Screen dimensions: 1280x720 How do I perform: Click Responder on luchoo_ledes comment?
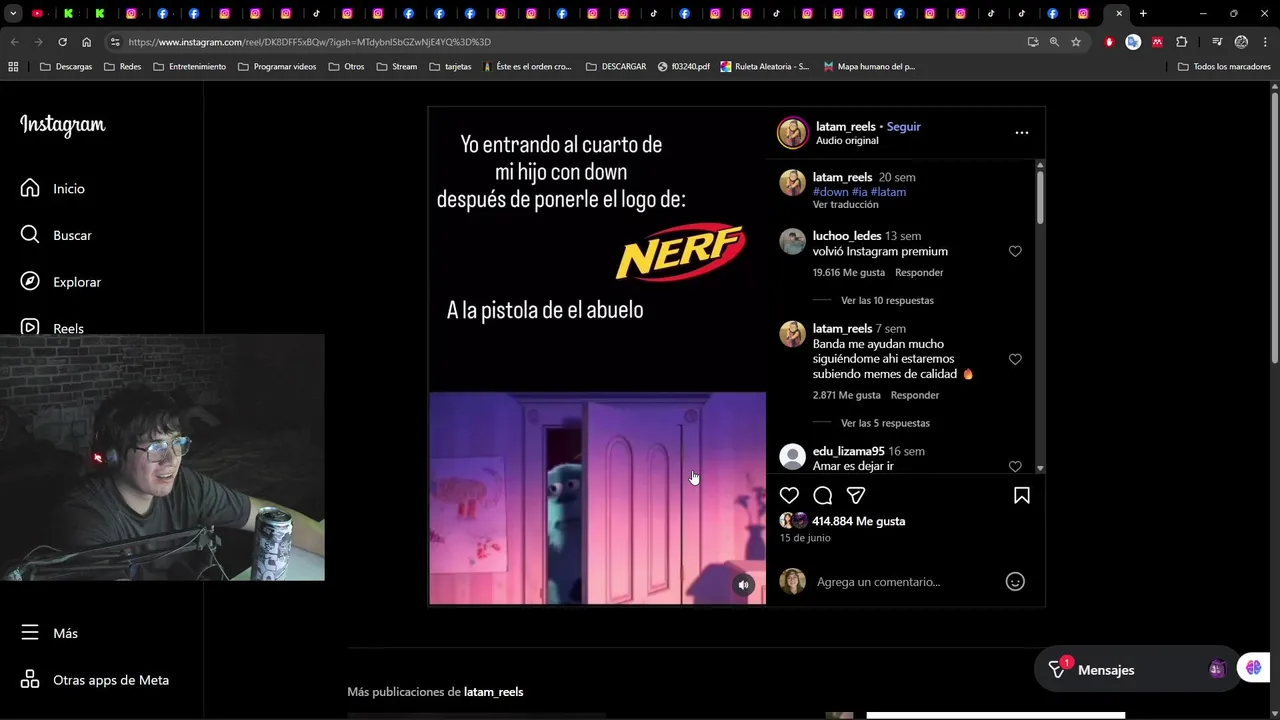click(x=919, y=272)
